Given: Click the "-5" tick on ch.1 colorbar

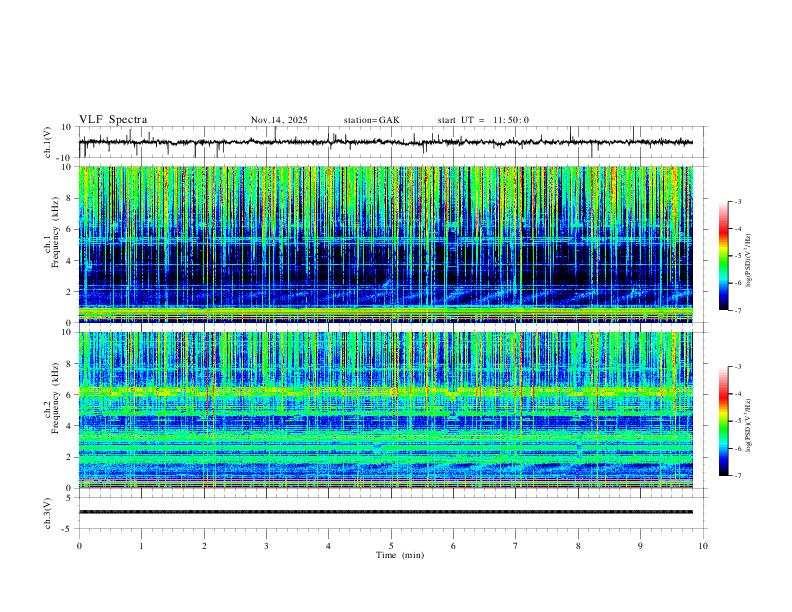Looking at the screenshot, I should tap(737, 256).
